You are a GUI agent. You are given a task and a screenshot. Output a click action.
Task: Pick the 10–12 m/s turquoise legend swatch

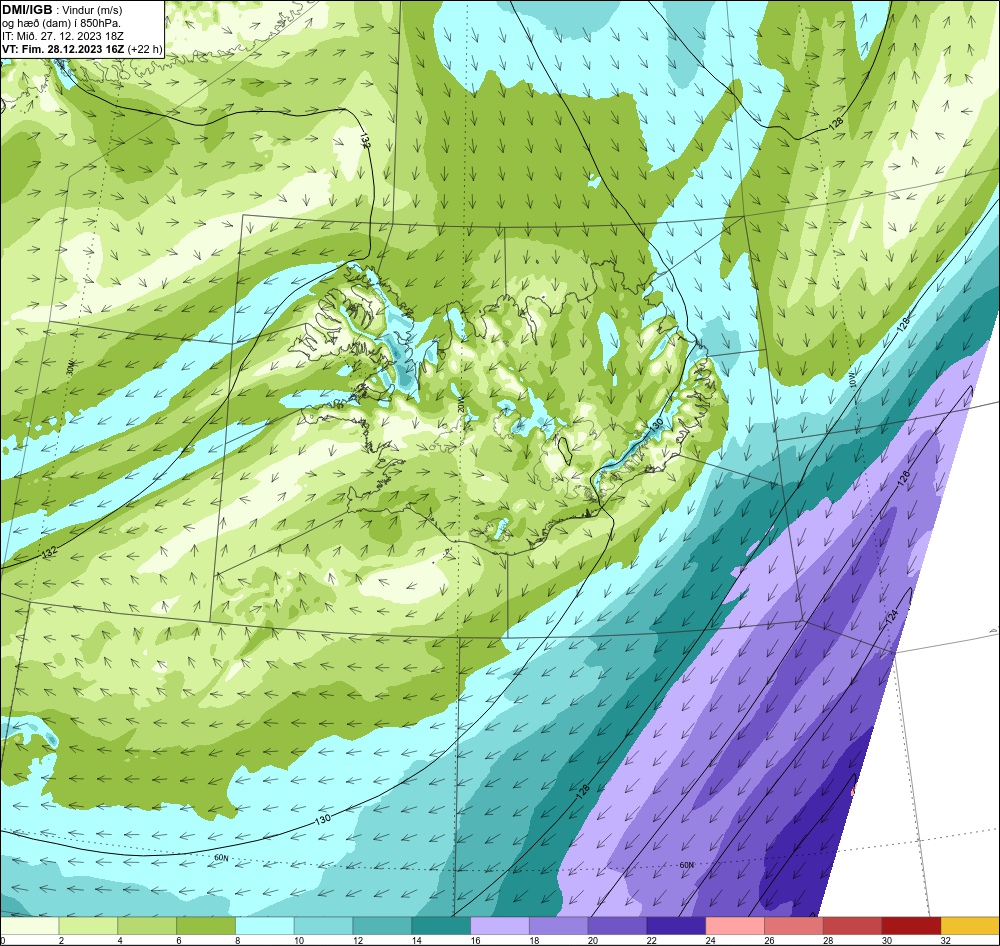(x=323, y=926)
